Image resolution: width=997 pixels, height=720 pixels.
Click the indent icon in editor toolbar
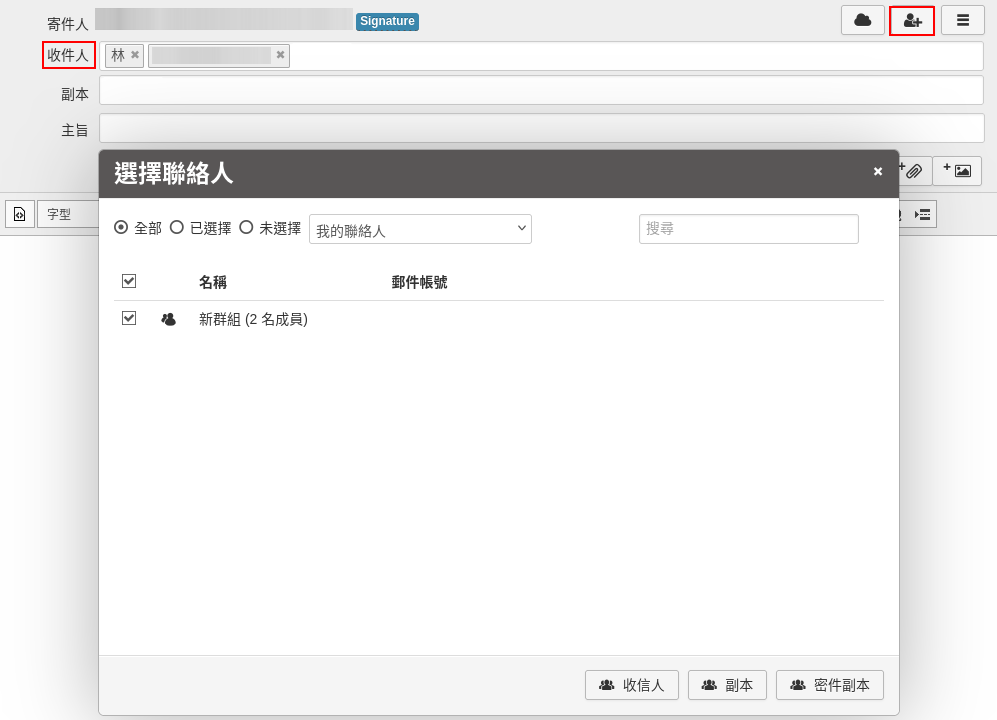(923, 214)
